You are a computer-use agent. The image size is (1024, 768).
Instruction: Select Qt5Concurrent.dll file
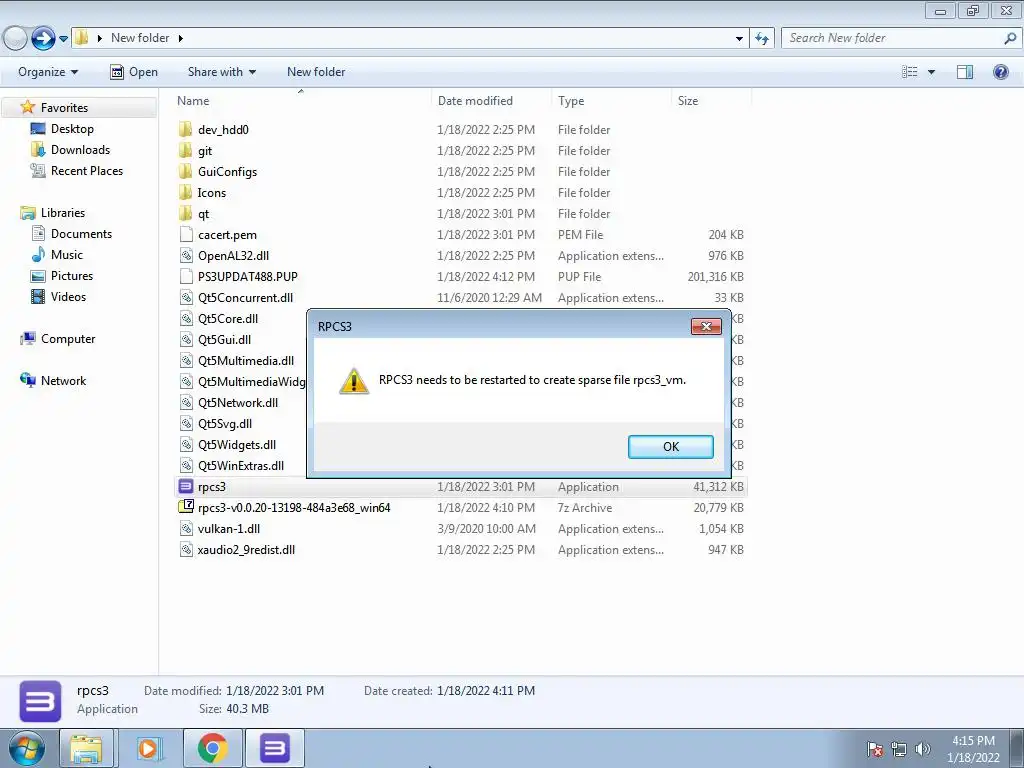246,298
